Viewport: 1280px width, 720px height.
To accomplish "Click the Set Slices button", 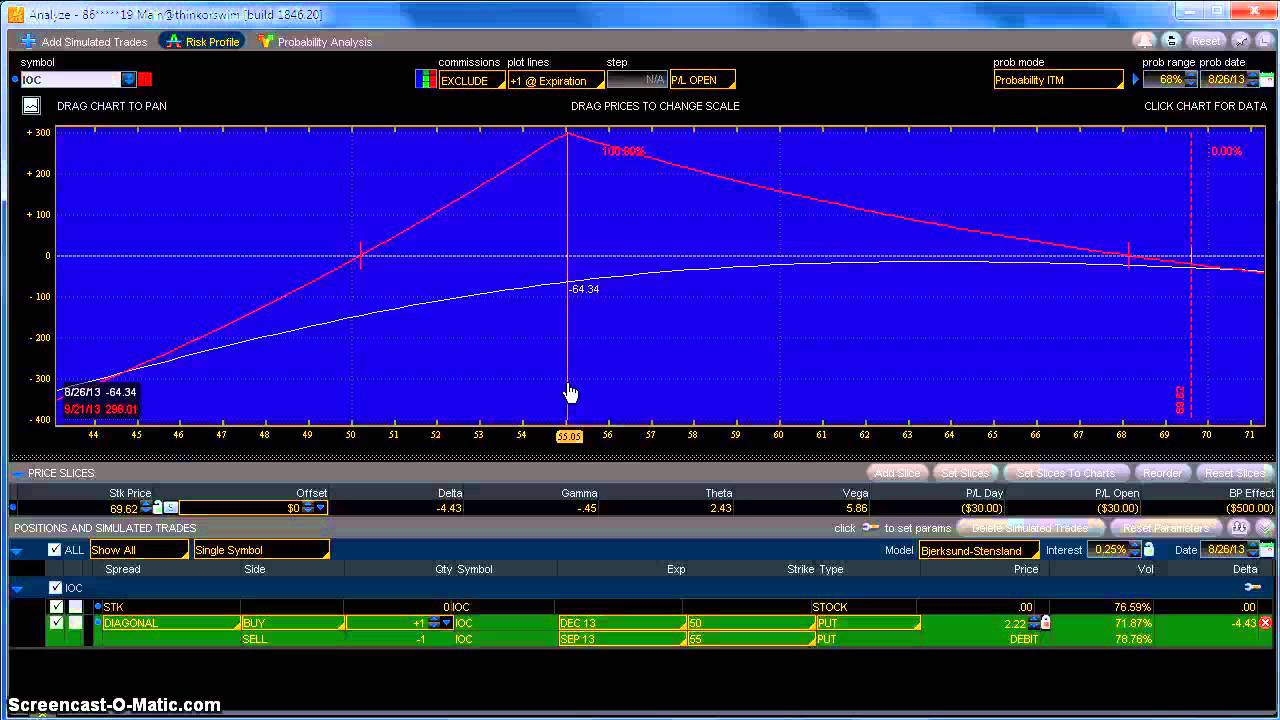I will coord(964,473).
